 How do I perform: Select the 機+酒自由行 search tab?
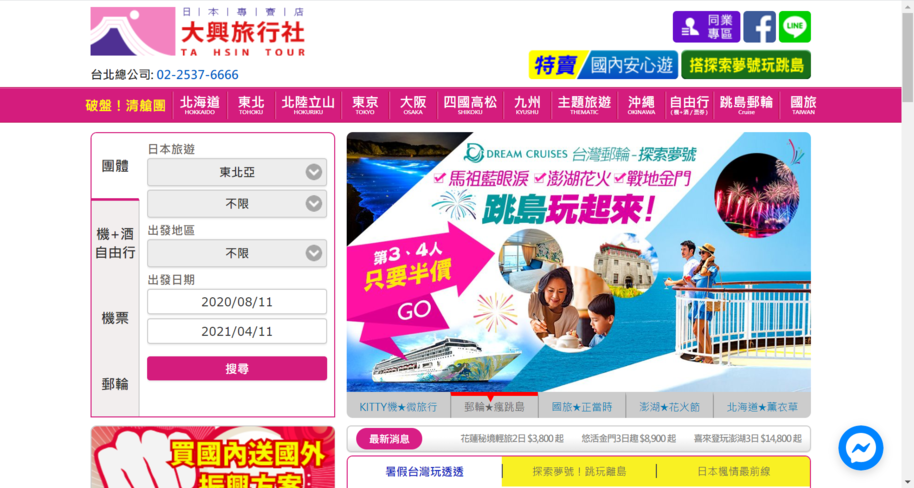pyautogui.click(x=115, y=243)
